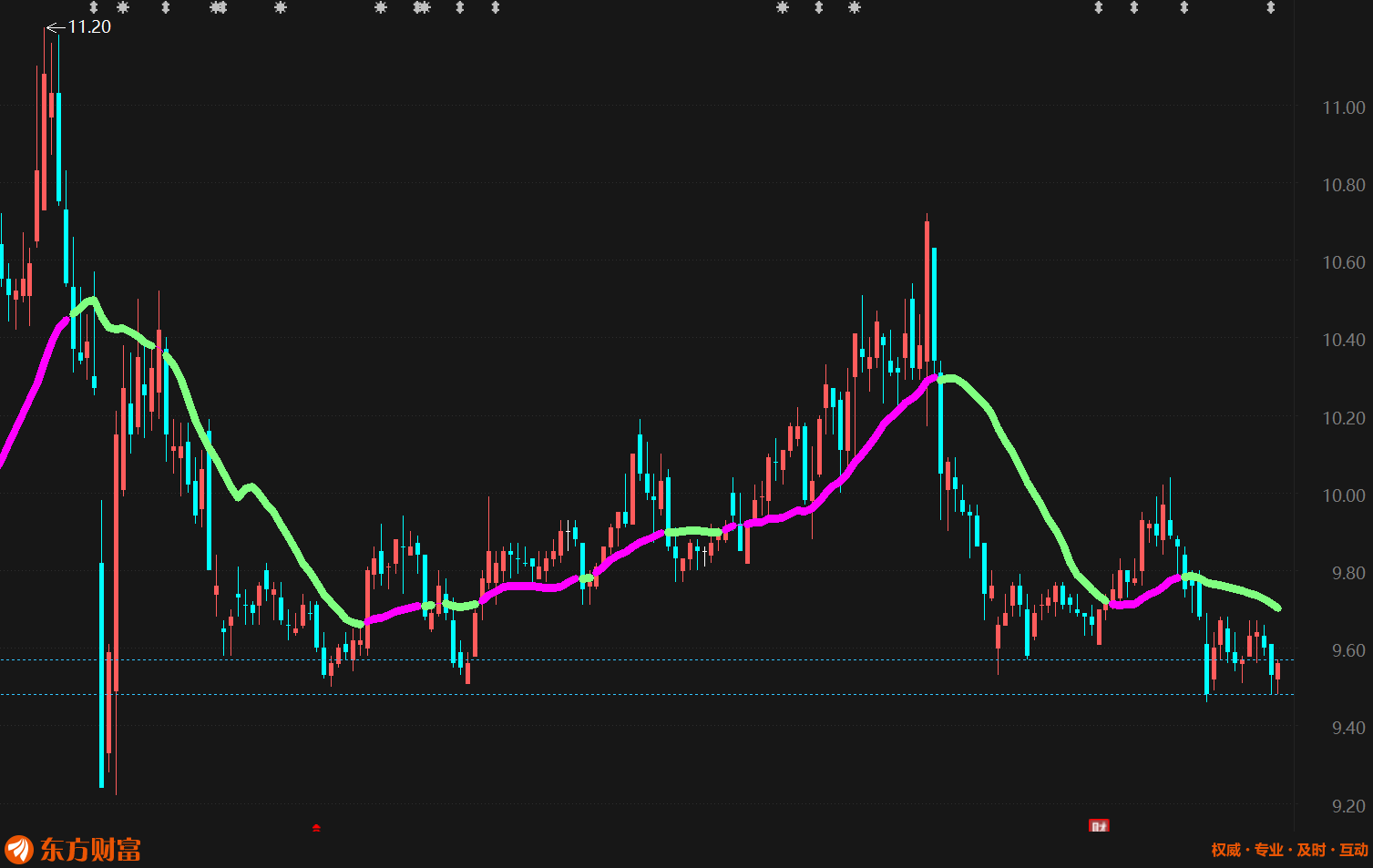Click the 10.00 price axis label
Screen dimensions: 1373x868
coord(1344,495)
